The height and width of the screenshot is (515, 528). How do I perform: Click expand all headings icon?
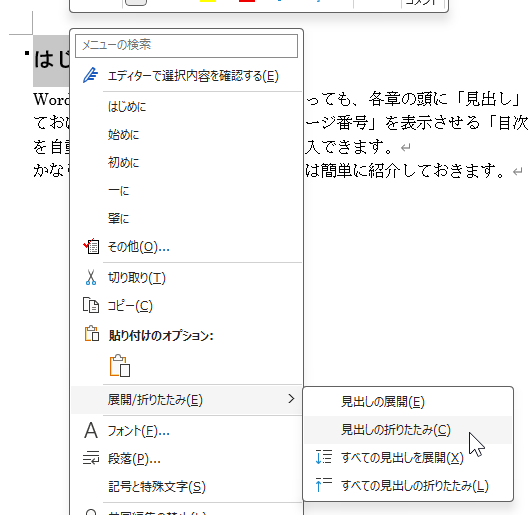click(x=324, y=457)
